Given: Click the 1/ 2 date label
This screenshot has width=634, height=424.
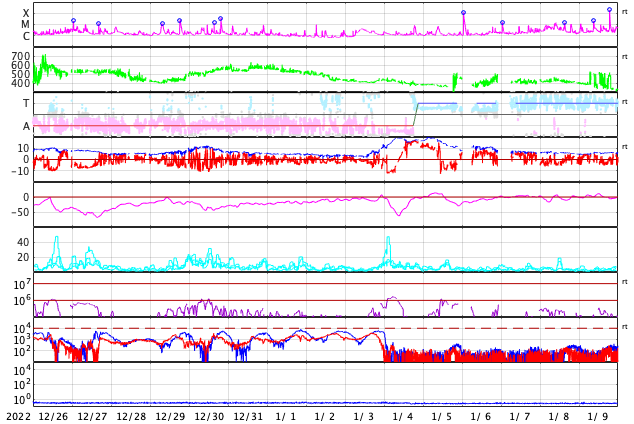Looking at the screenshot, I should pos(325,417).
